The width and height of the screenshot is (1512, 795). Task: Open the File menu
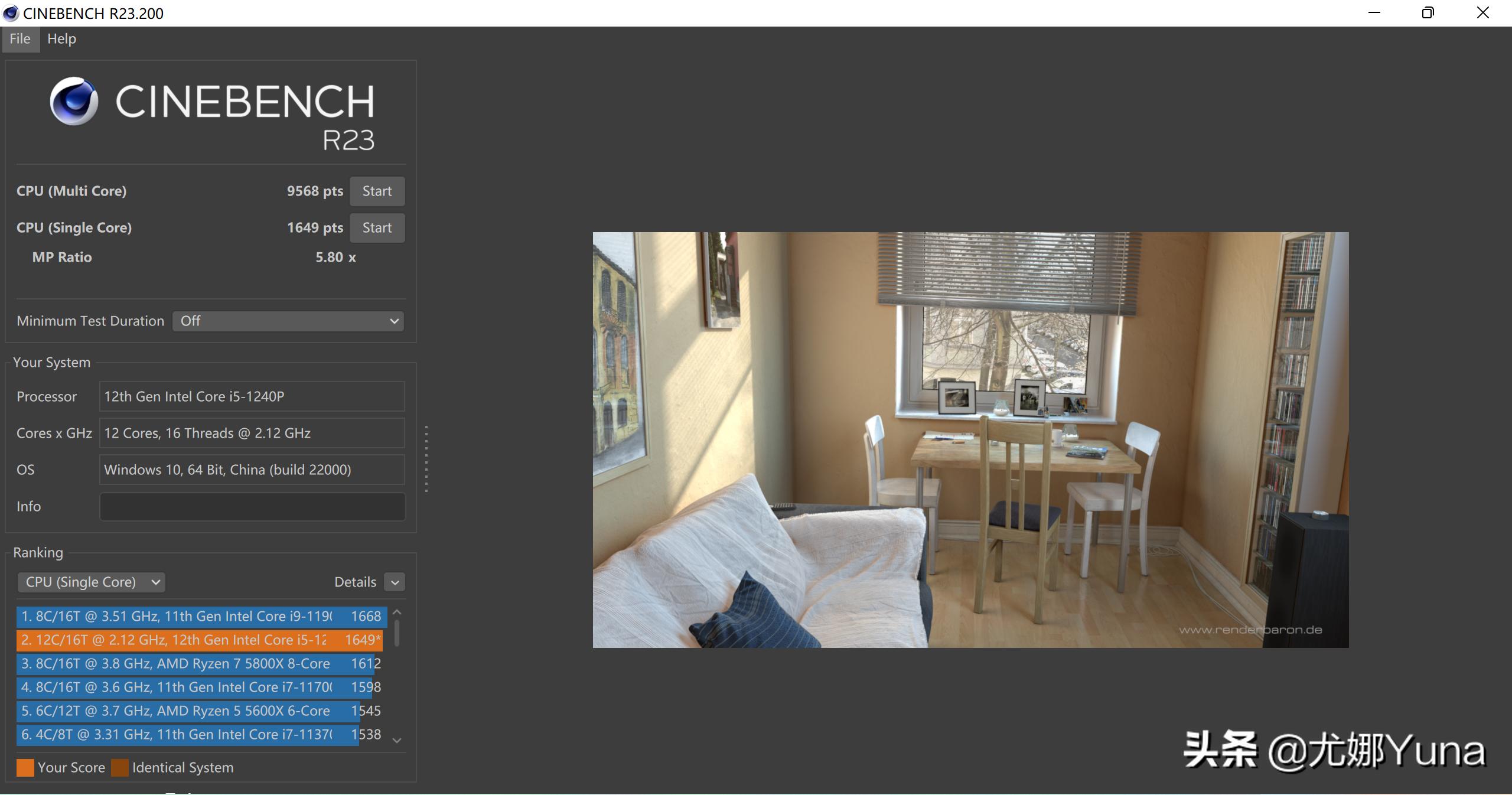point(20,39)
